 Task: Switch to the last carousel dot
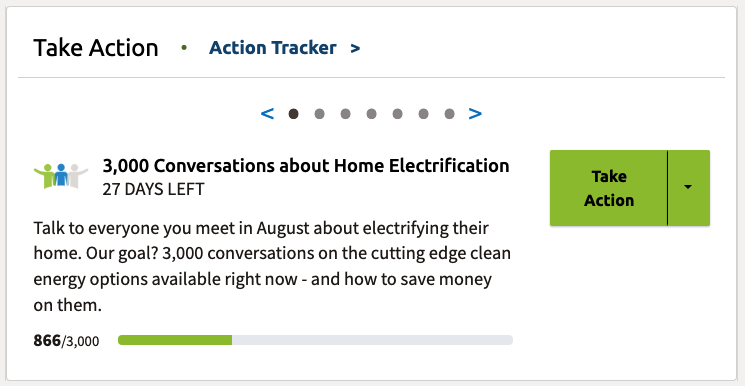[449, 114]
